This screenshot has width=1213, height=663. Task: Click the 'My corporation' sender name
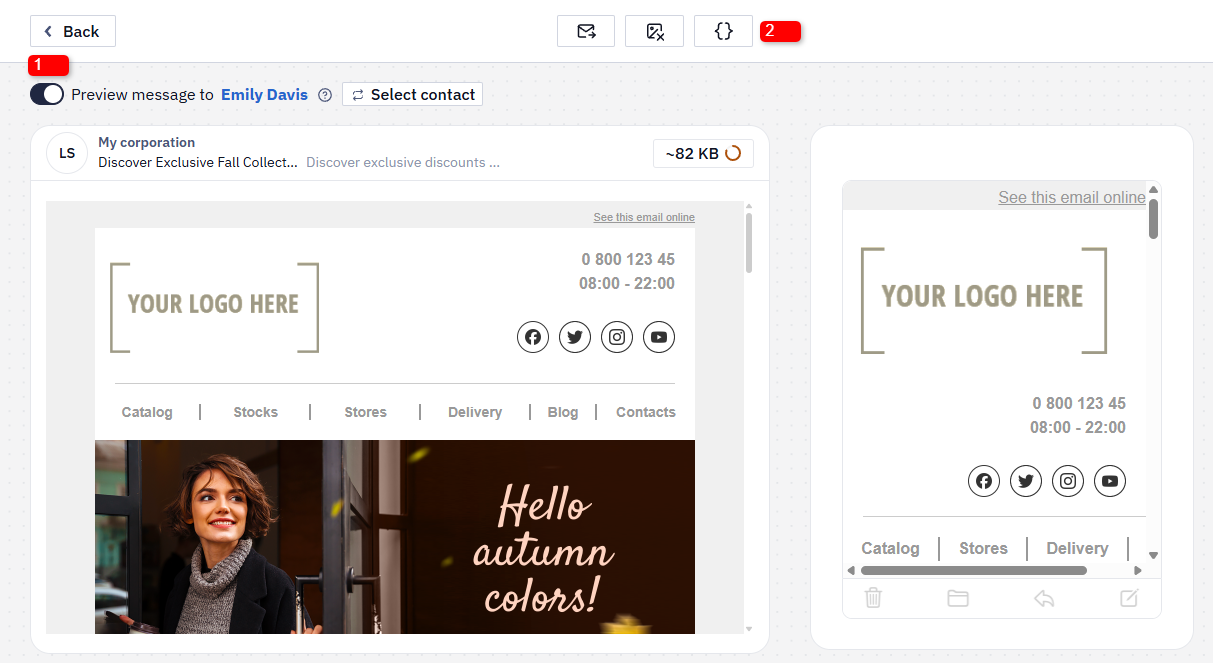point(147,143)
